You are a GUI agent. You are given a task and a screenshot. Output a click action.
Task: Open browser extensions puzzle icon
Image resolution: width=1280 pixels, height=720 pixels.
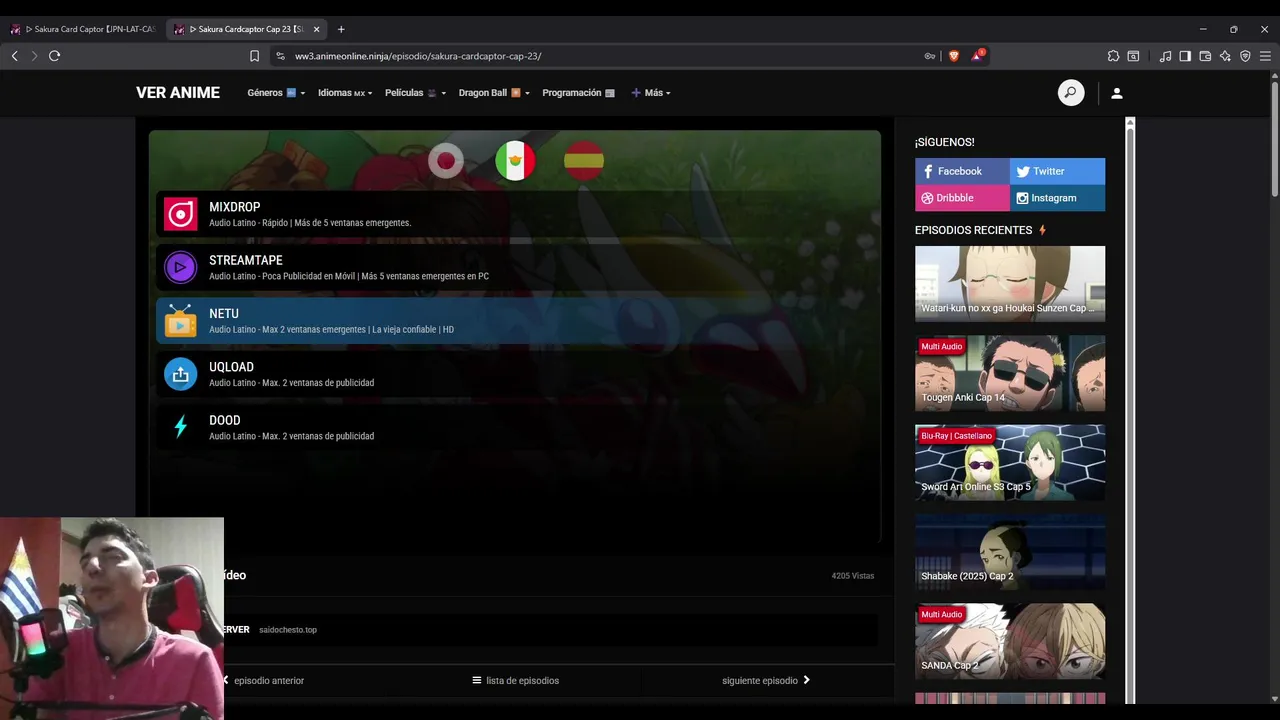tap(1113, 56)
